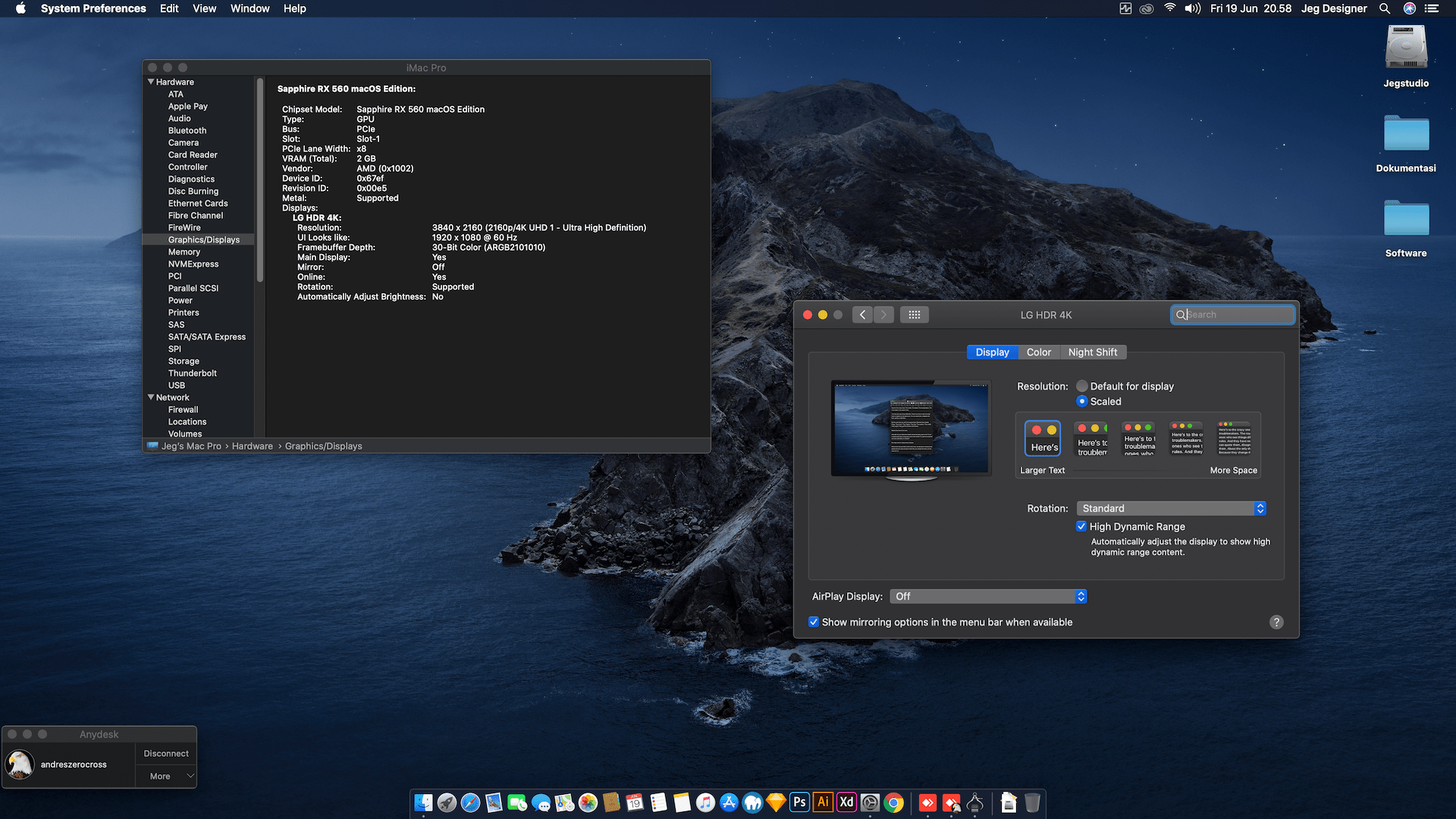The image size is (1456, 819).
Task: Open Google Chrome in the Dock
Action: pyautogui.click(x=894, y=802)
